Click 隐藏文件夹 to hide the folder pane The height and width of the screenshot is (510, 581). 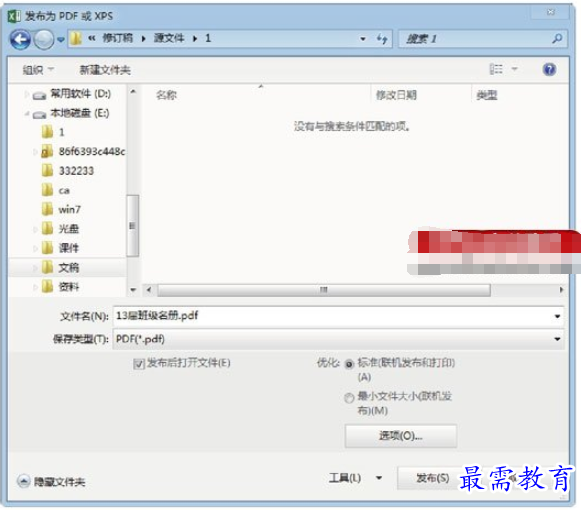pos(59,482)
